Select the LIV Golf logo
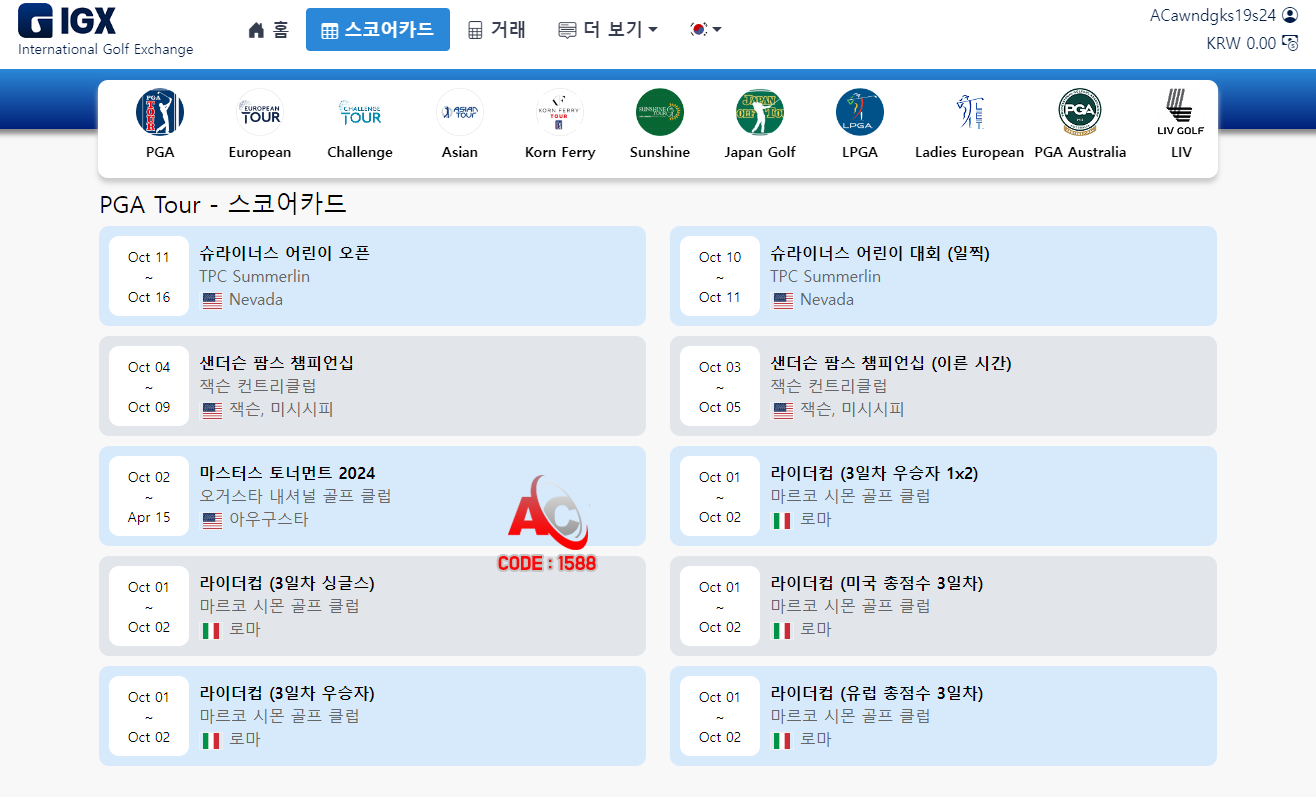The image size is (1316, 797). [x=1181, y=112]
